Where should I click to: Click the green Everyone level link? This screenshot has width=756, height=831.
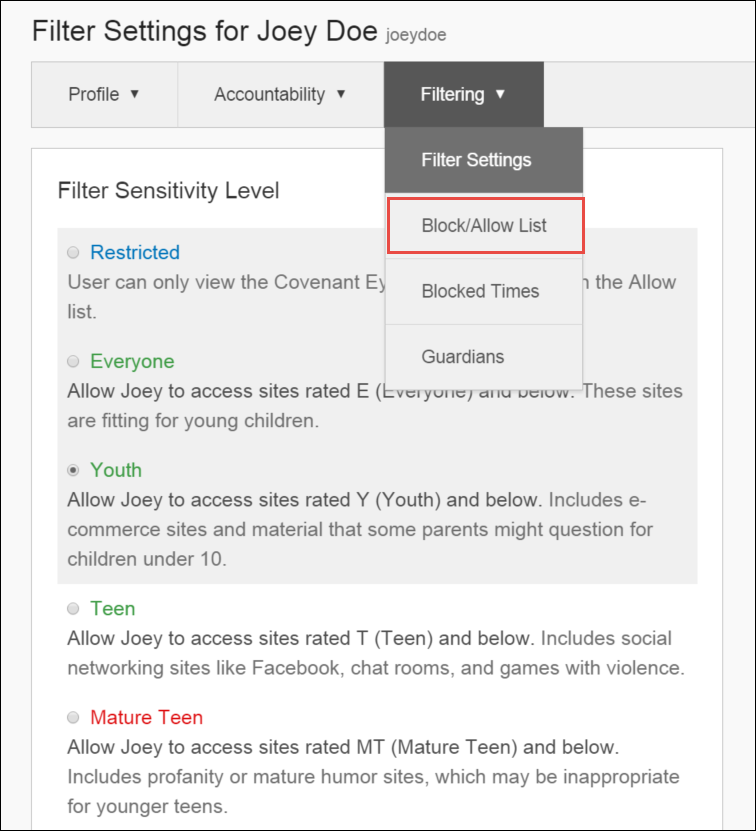pyautogui.click(x=132, y=361)
